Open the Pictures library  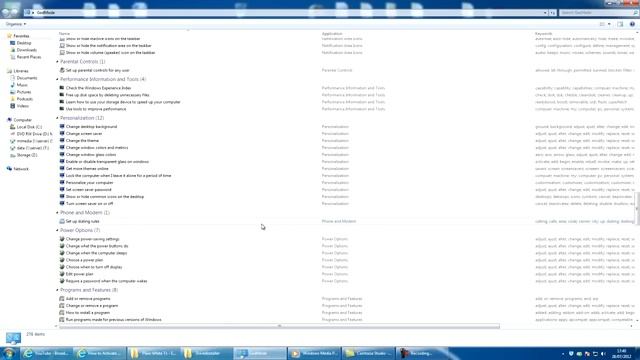tap(24, 92)
